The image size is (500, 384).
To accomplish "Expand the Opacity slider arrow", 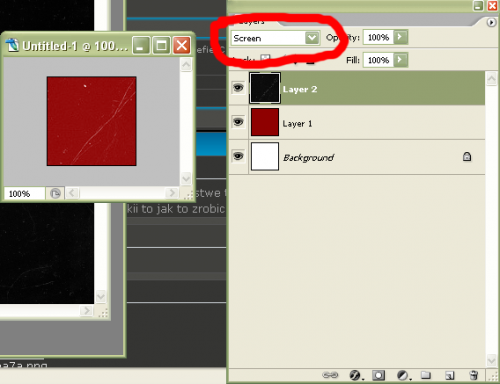I will point(400,37).
